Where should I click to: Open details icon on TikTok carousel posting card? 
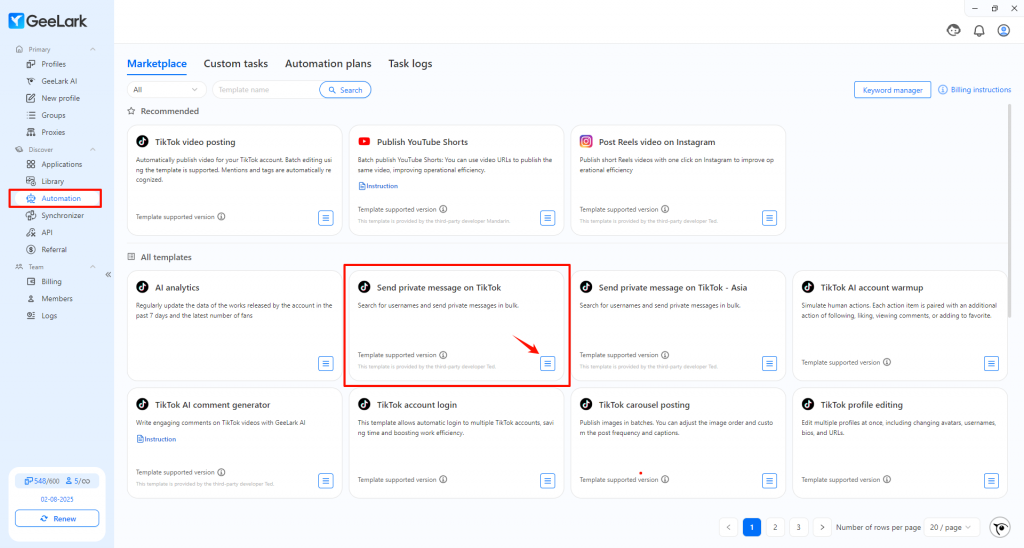click(x=769, y=481)
